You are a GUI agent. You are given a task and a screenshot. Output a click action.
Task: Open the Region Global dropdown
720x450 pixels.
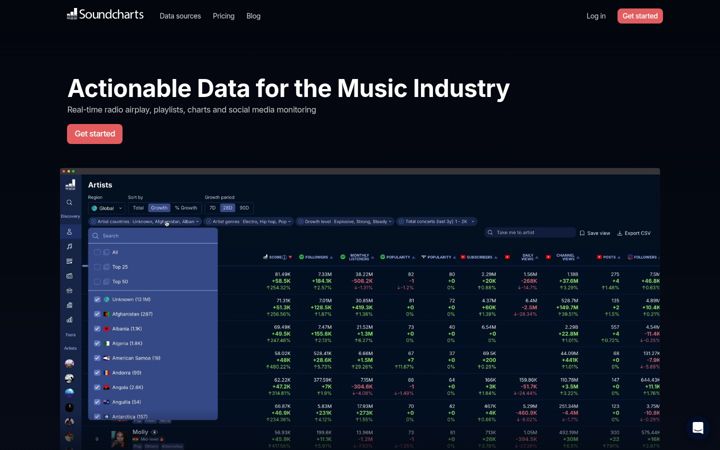[107, 208]
